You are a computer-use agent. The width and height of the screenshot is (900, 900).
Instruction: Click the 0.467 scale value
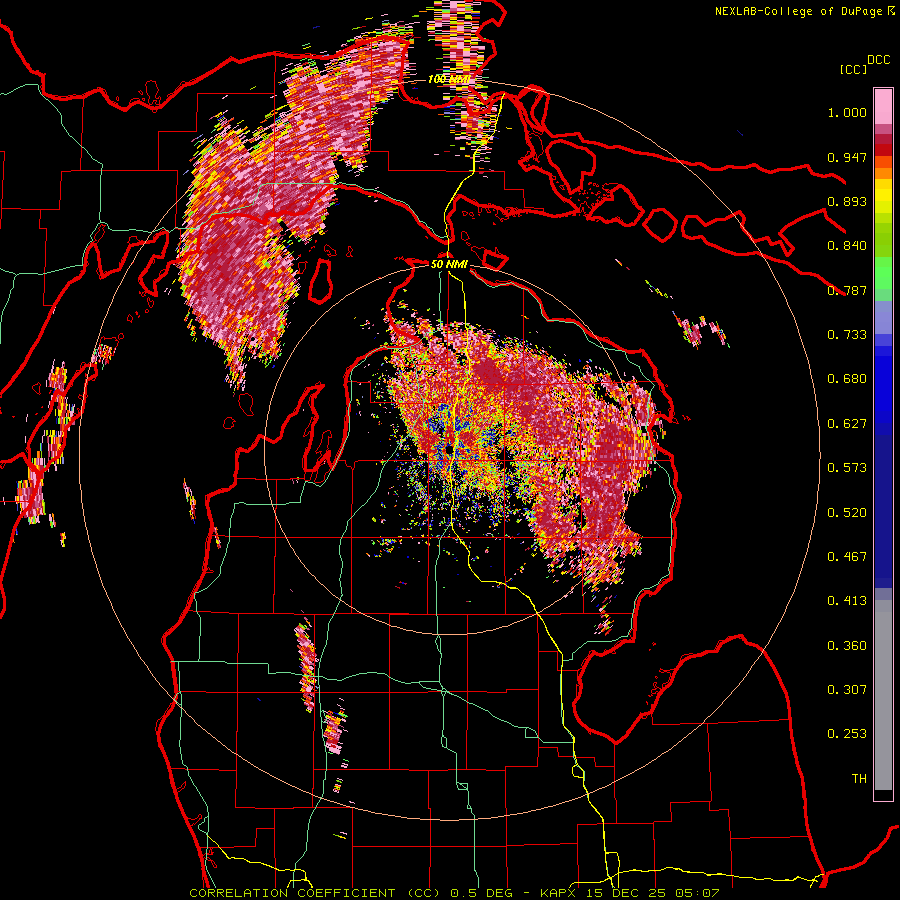point(847,557)
